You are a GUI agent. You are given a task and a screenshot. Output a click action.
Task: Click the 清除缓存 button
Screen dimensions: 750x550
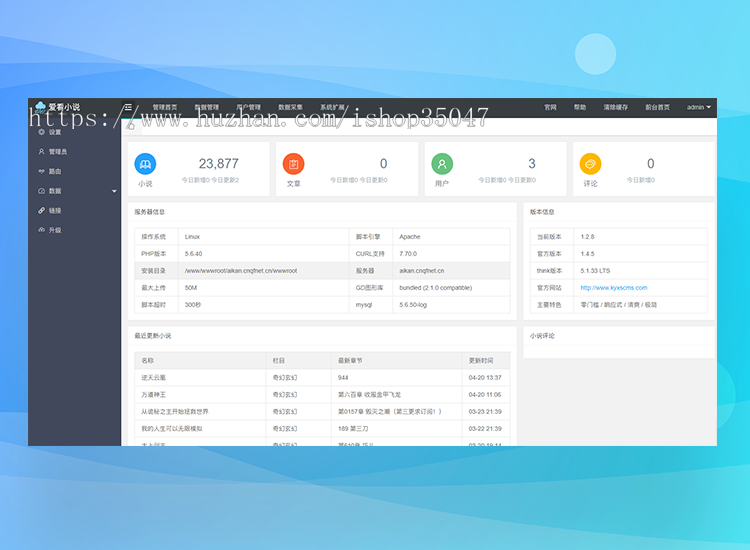point(616,107)
